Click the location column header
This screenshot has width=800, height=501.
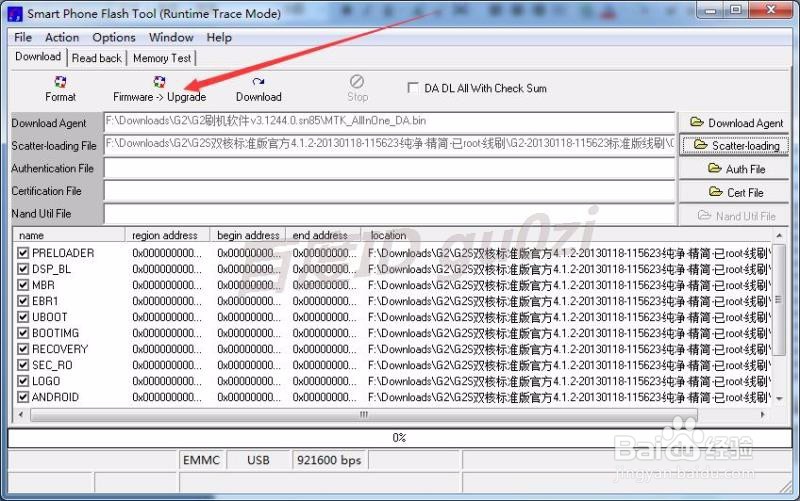pyautogui.click(x=566, y=235)
